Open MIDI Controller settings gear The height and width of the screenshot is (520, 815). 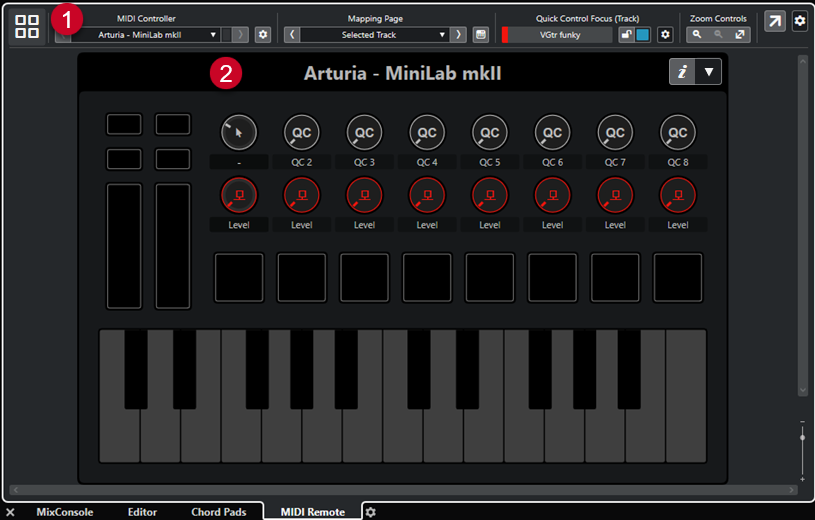tap(263, 35)
